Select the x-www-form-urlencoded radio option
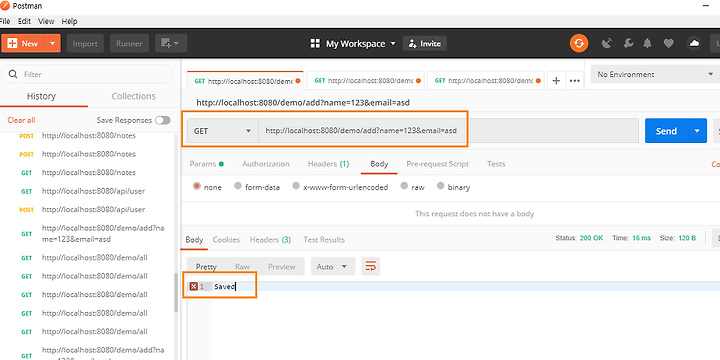 point(296,186)
